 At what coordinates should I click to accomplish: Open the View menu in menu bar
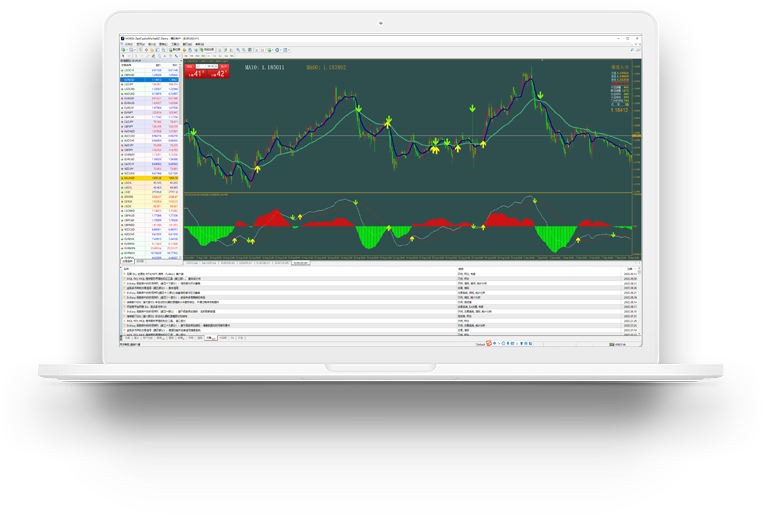pyautogui.click(x=139, y=45)
